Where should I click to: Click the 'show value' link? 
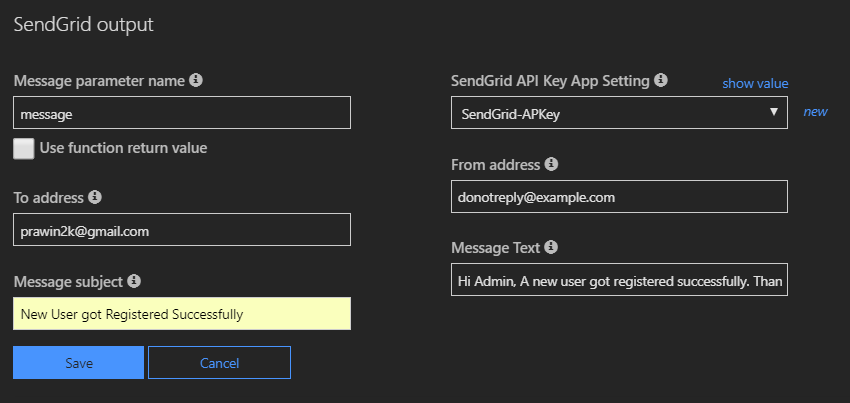click(x=755, y=83)
